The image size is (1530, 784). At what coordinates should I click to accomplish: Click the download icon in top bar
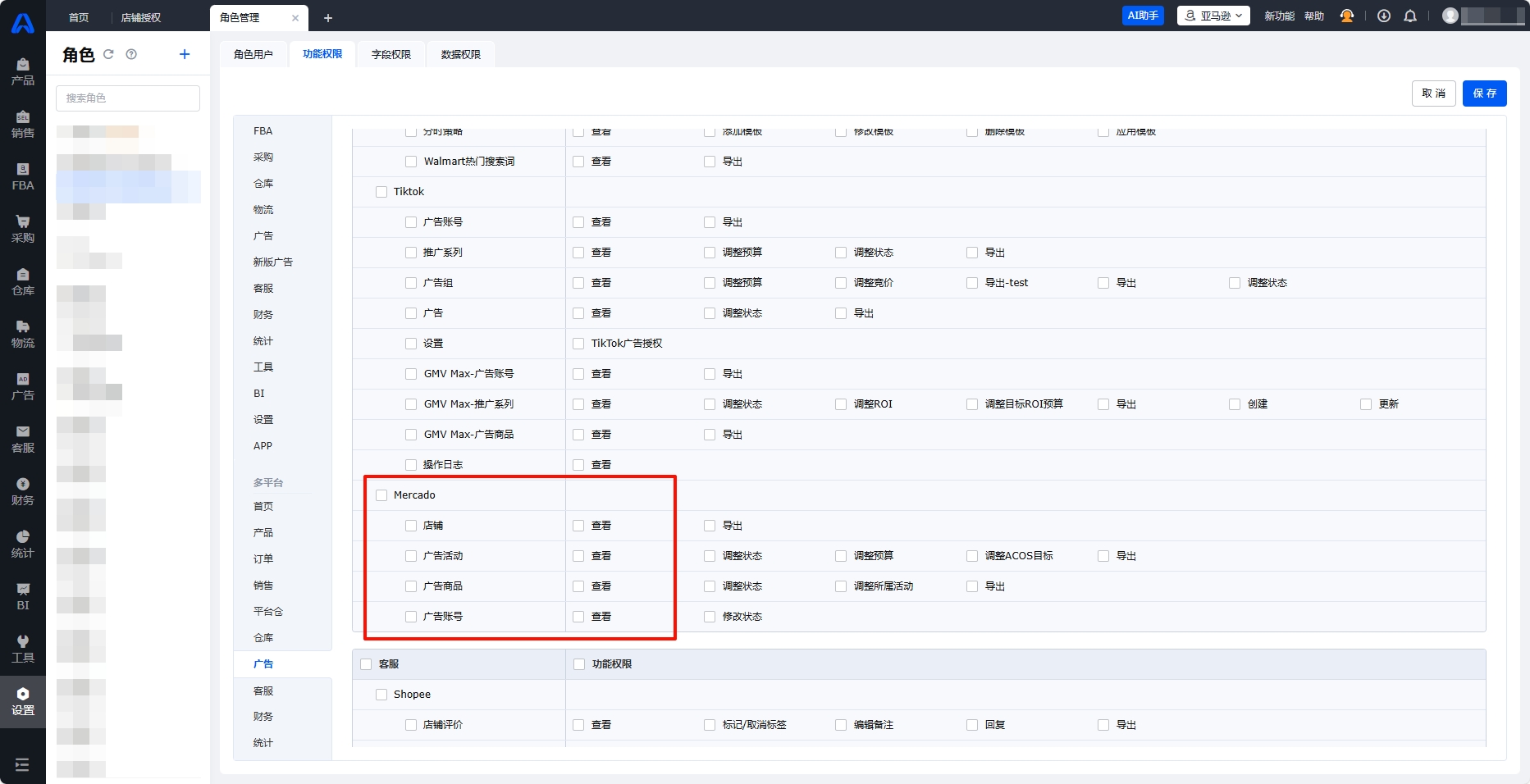1384,16
